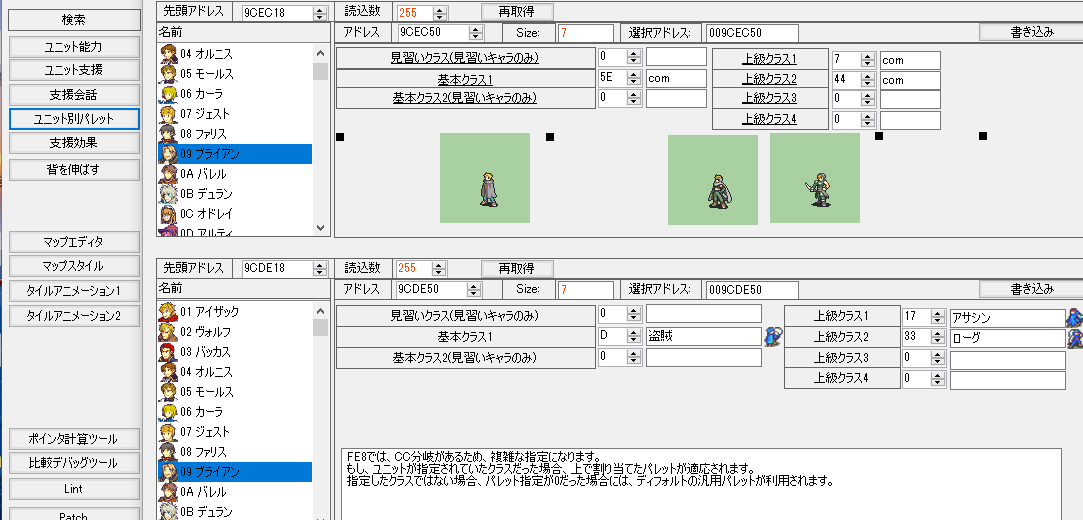This screenshot has width=1083, height=520.
Task: Launch the マップエディタ map editor
Action: tap(73, 242)
